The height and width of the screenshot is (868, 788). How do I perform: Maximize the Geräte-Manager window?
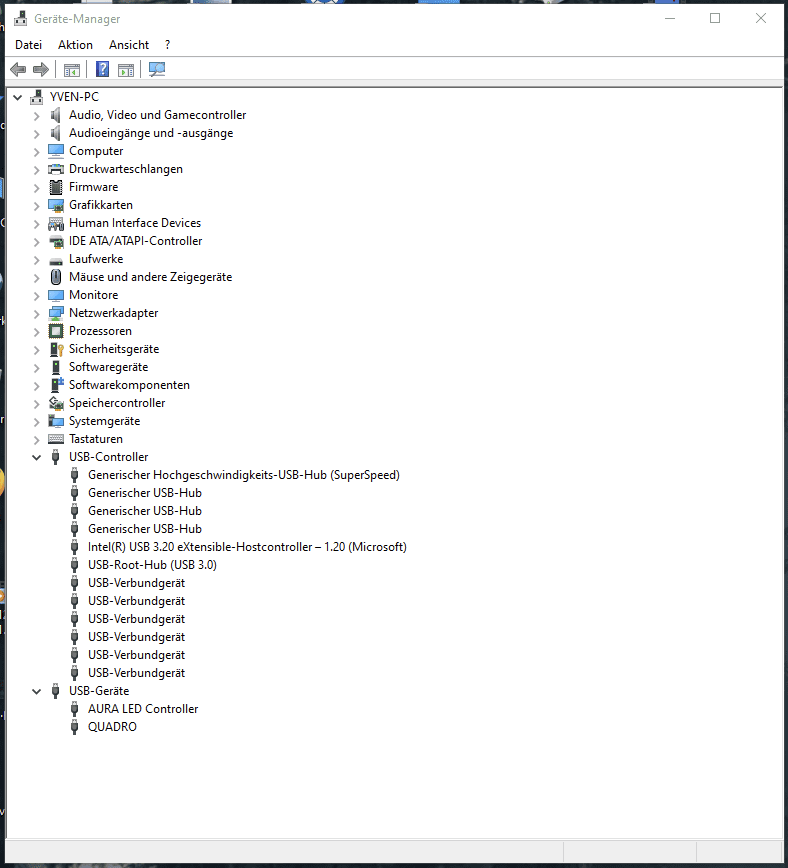pos(715,18)
